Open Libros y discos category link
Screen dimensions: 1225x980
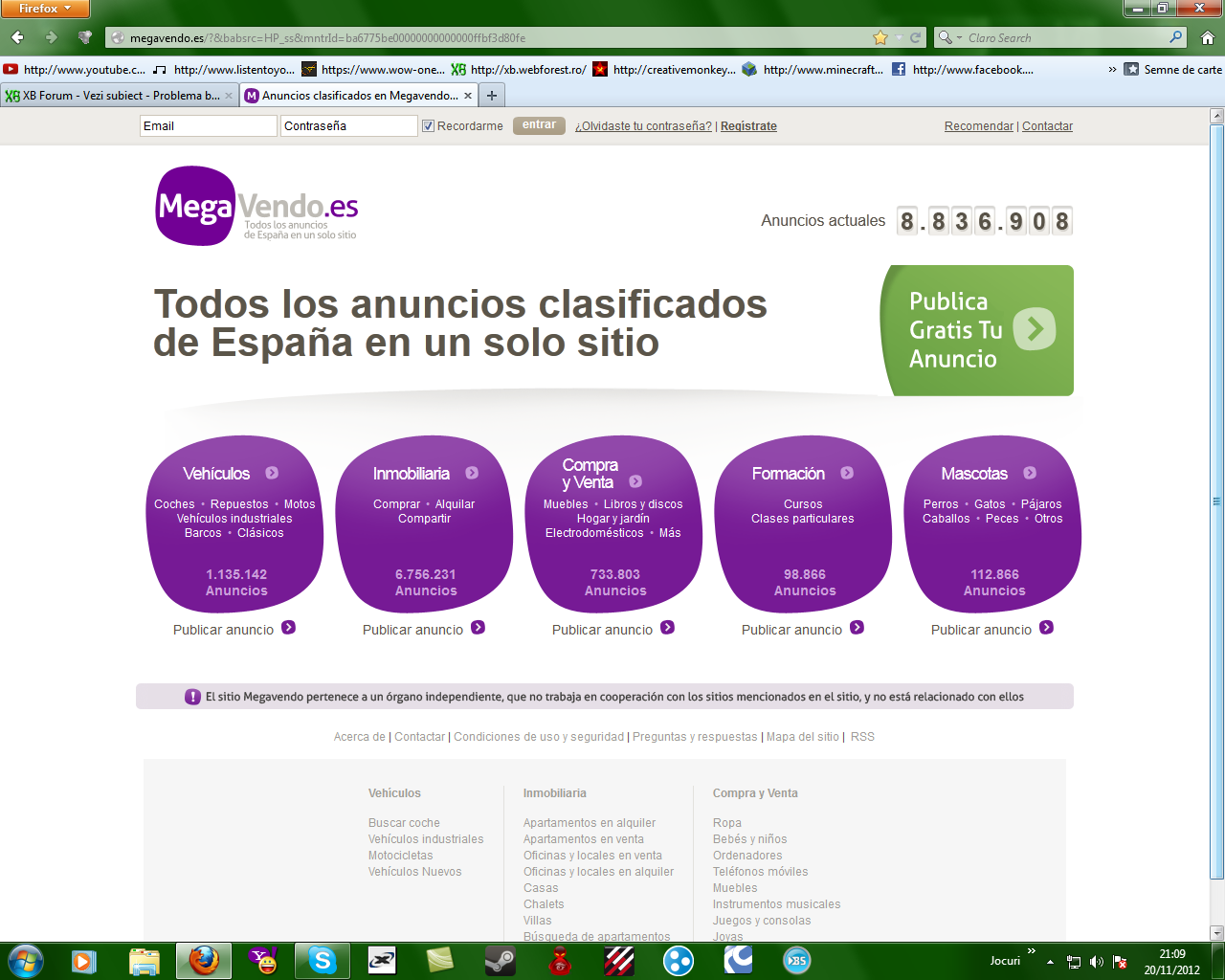(x=643, y=504)
